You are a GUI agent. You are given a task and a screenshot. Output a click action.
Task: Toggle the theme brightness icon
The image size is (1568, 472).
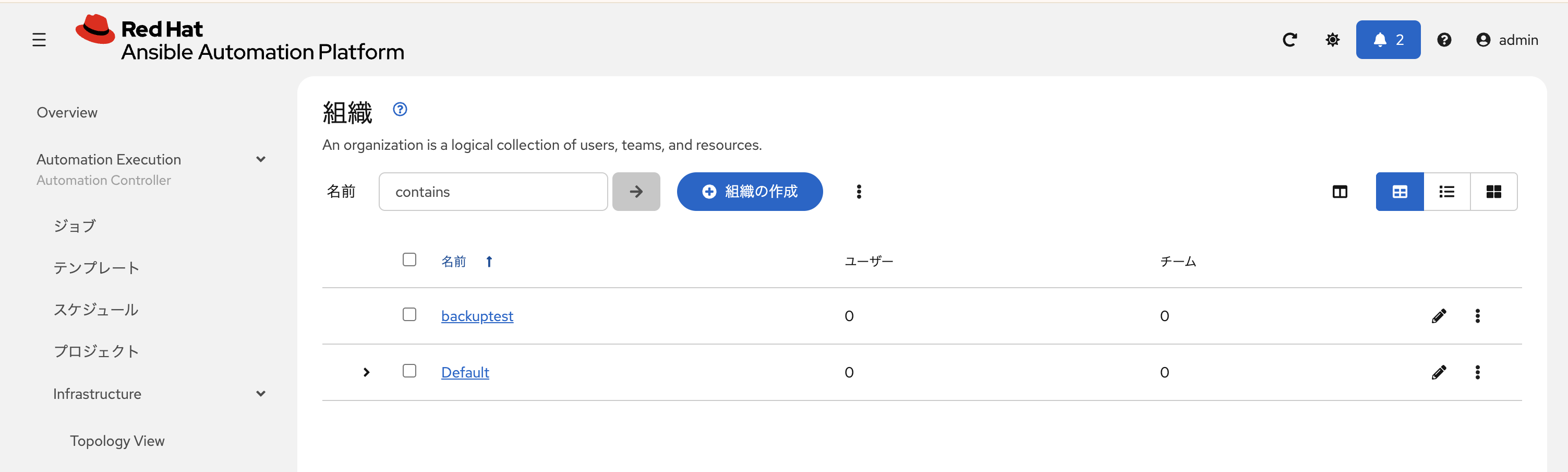(1332, 40)
